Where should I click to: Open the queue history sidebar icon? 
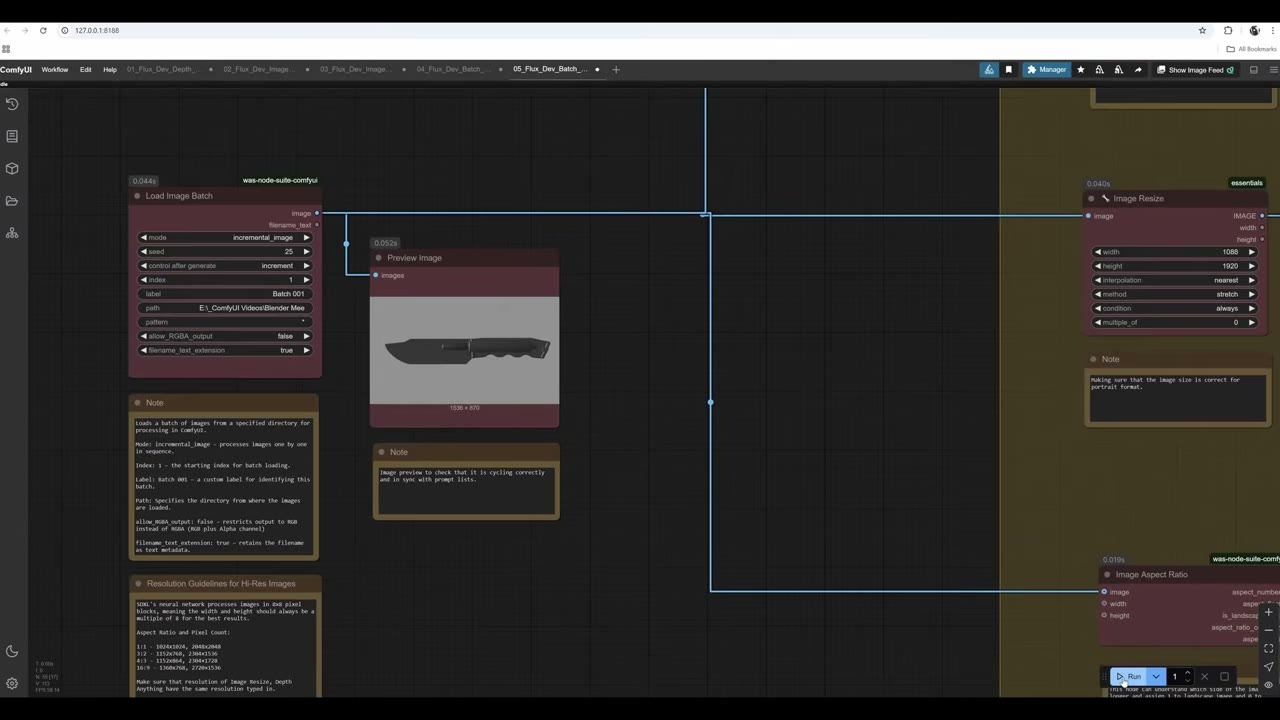pos(12,104)
